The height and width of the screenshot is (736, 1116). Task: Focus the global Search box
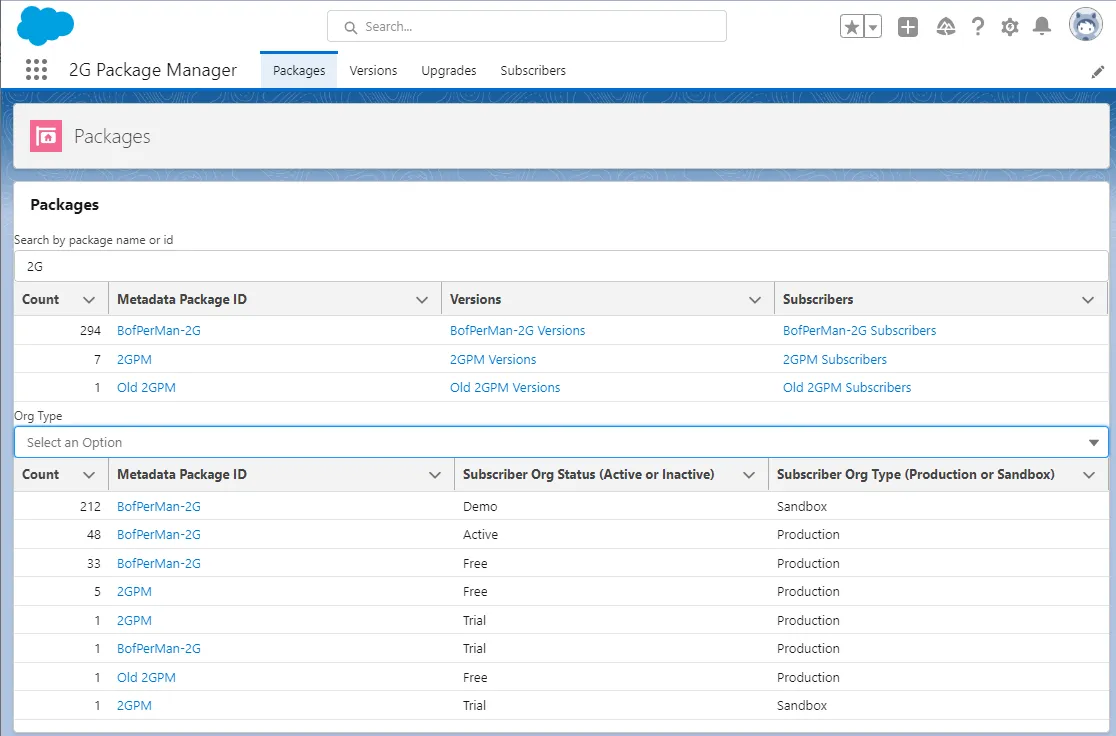point(527,26)
